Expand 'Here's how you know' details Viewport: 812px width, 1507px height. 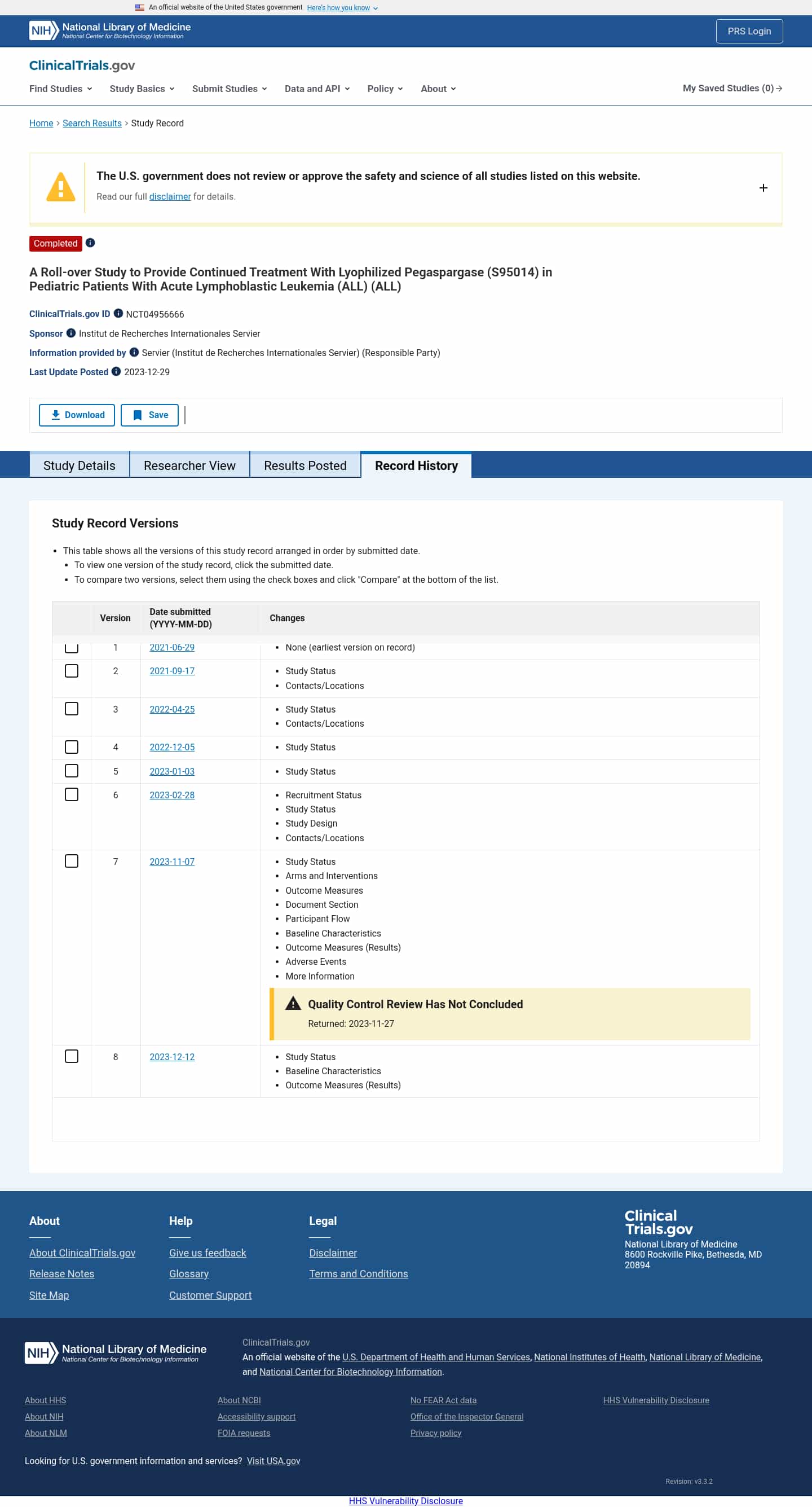click(342, 7)
